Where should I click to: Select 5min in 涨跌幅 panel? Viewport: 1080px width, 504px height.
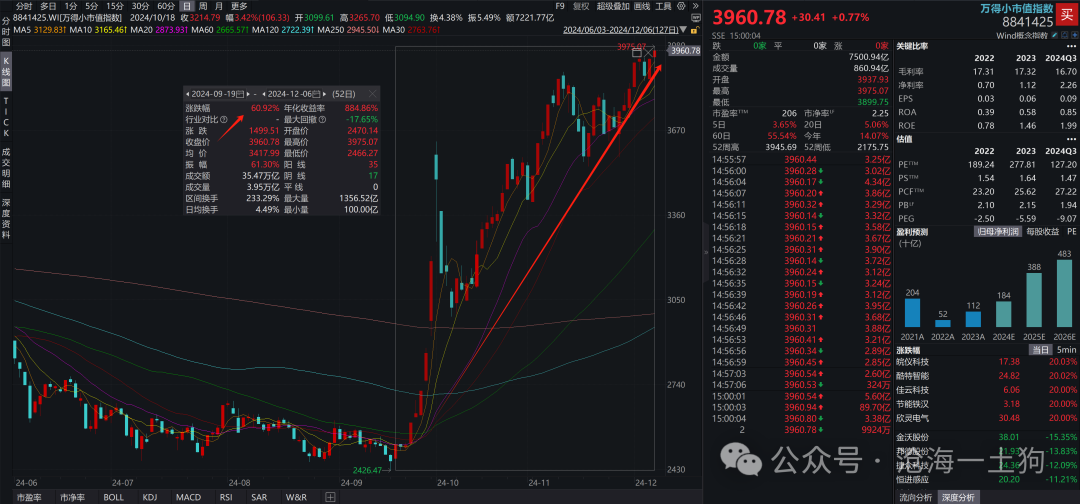tap(1066, 350)
